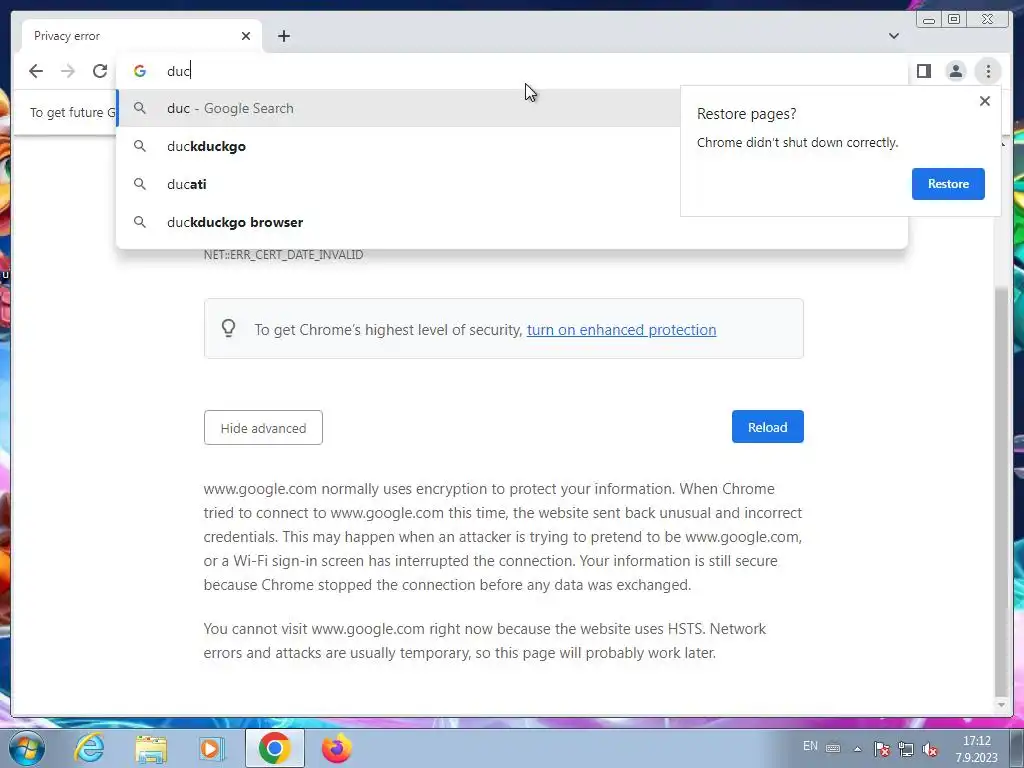Click the Restore button
Image resolution: width=1024 pixels, height=768 pixels.
click(948, 184)
